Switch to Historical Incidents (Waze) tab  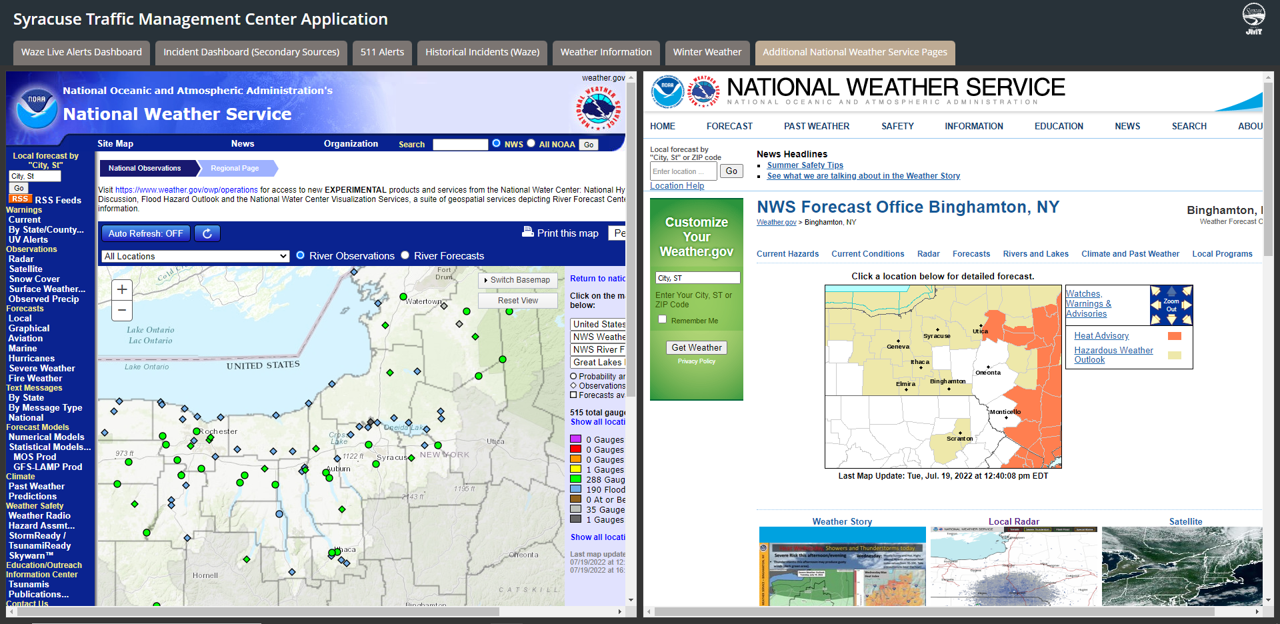tap(482, 52)
